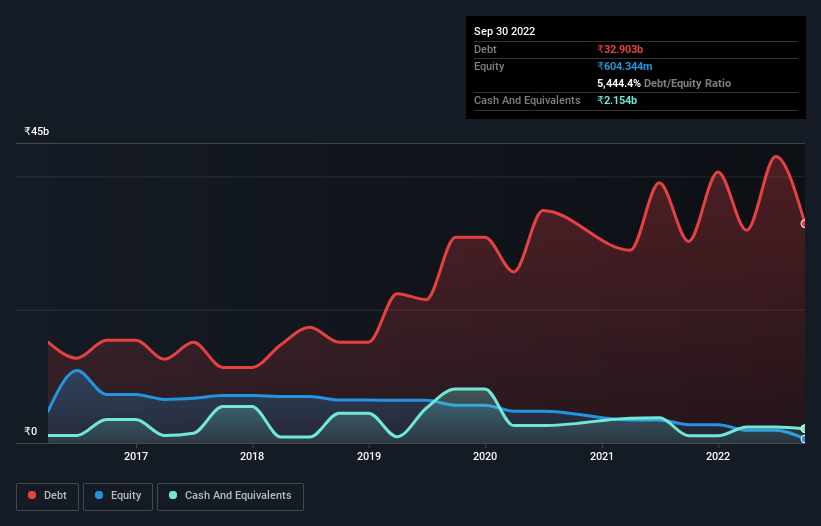Click the ₹0 y-axis label
The height and width of the screenshot is (526, 821).
click(31, 431)
